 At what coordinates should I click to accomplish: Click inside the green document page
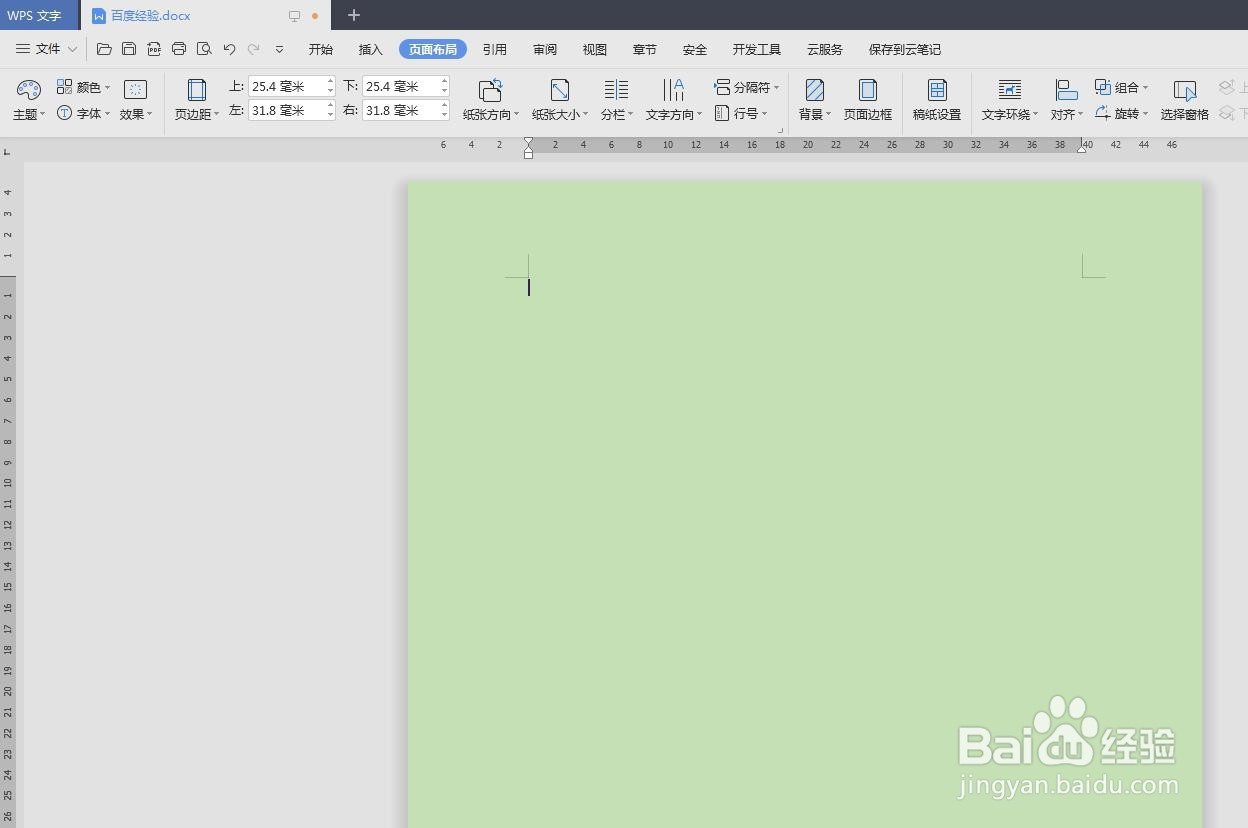tap(805, 504)
